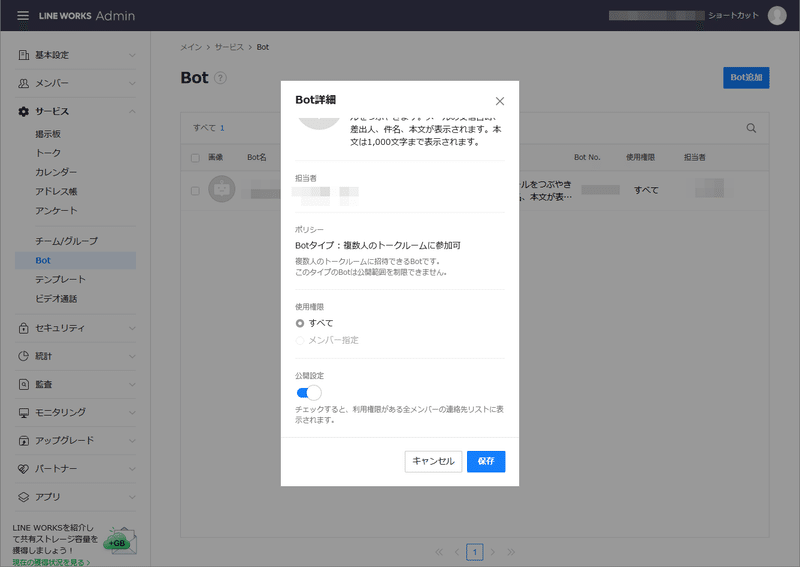Image resolution: width=800 pixels, height=567 pixels.
Task: Click the LINE WORKS Admin logo
Action: click(x=87, y=16)
